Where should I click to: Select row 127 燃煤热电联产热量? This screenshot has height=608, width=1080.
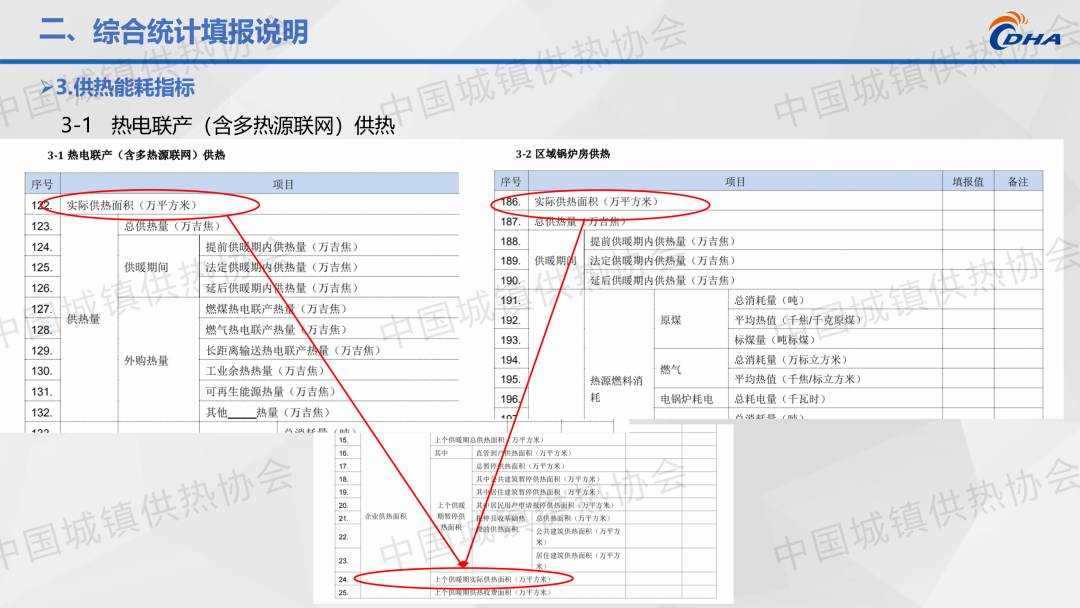click(275, 309)
